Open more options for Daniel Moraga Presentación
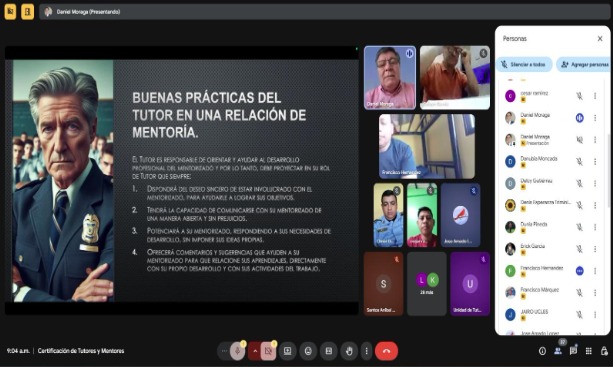The height and width of the screenshot is (367, 613). point(595,140)
